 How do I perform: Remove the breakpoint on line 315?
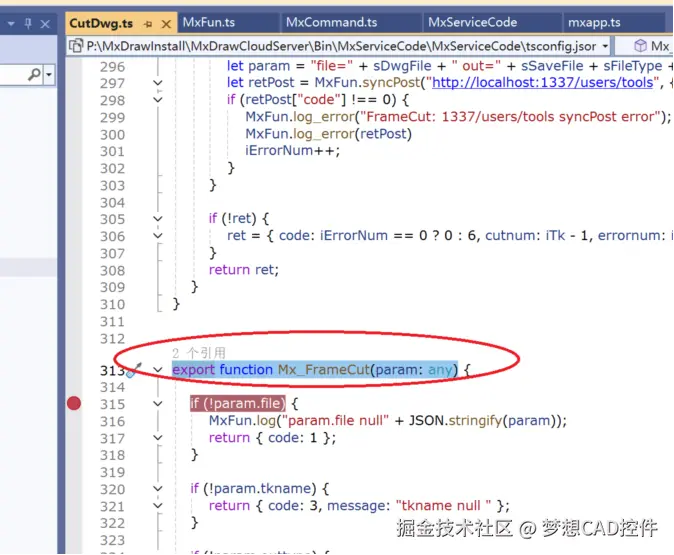[x=74, y=403]
